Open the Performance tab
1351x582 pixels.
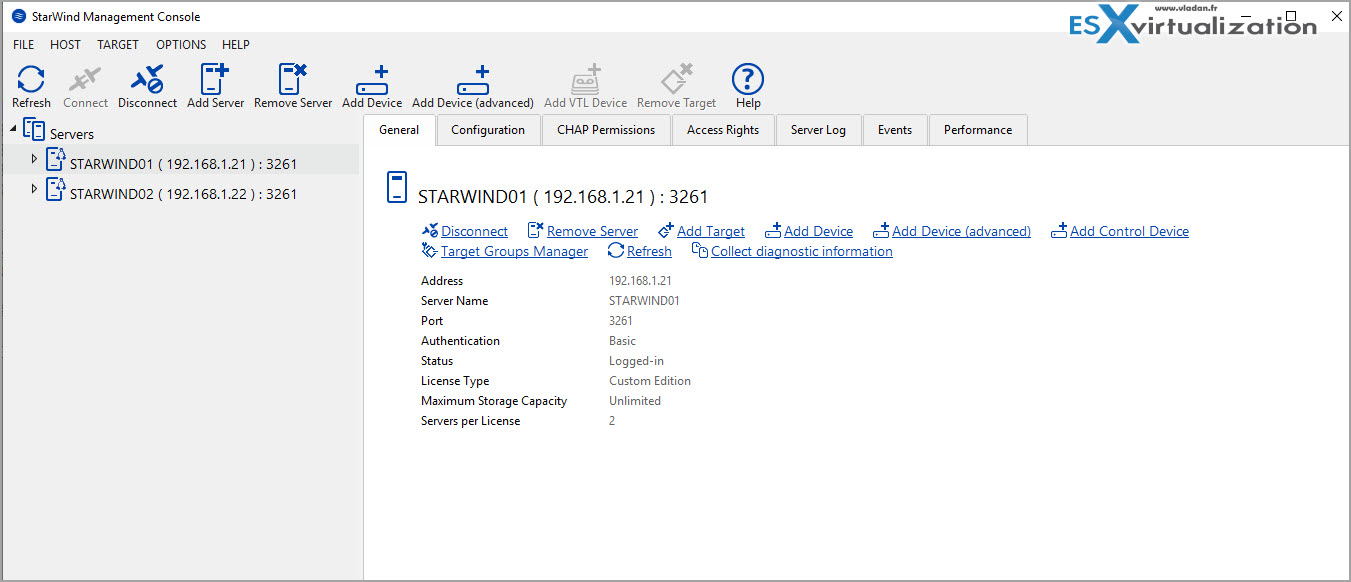coord(978,130)
